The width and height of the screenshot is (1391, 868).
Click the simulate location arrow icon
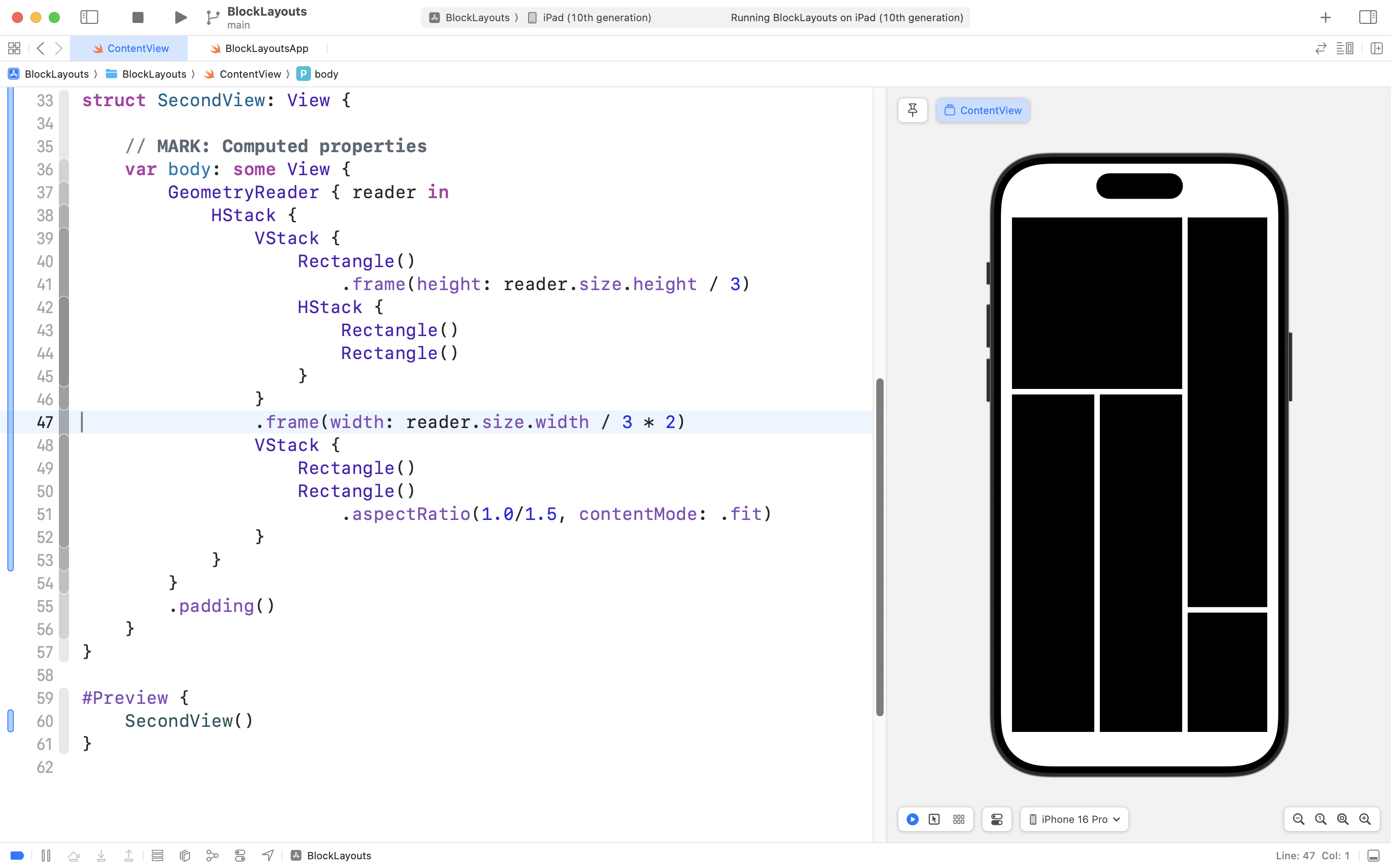[x=268, y=856]
